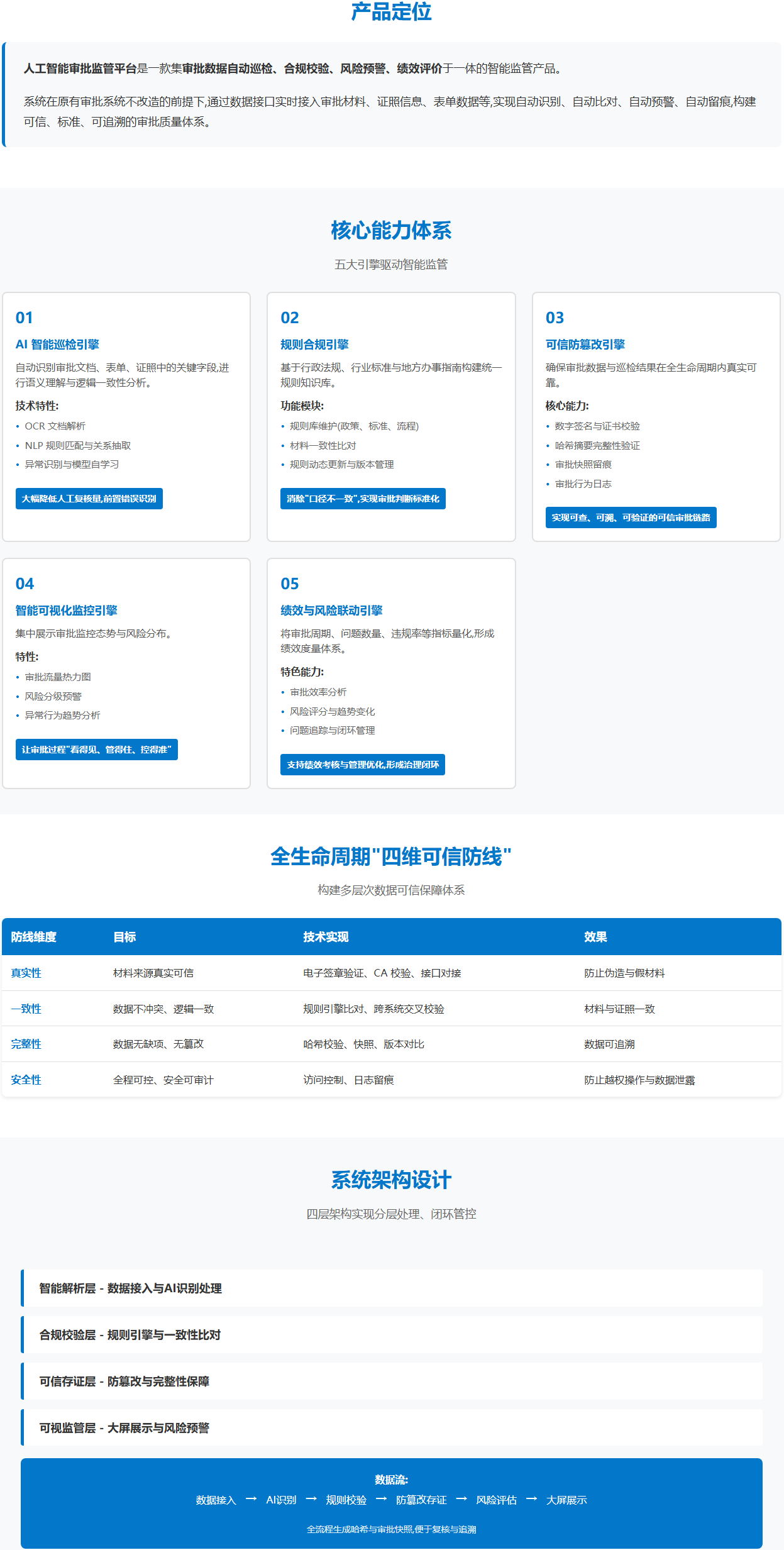Click the 合规校验层 architecture layer bar
Viewport: 784px width, 1550px height.
click(x=391, y=1335)
